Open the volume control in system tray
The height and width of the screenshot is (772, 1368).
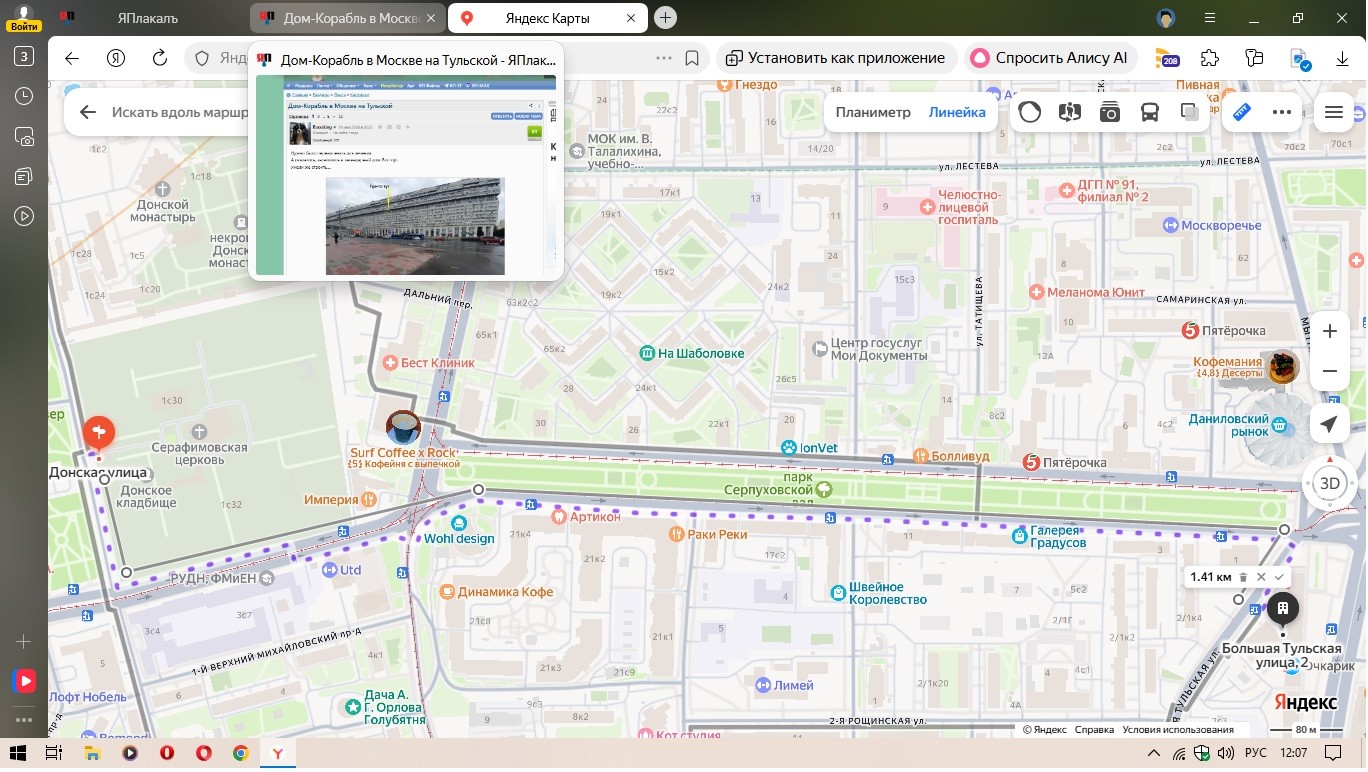point(1225,752)
